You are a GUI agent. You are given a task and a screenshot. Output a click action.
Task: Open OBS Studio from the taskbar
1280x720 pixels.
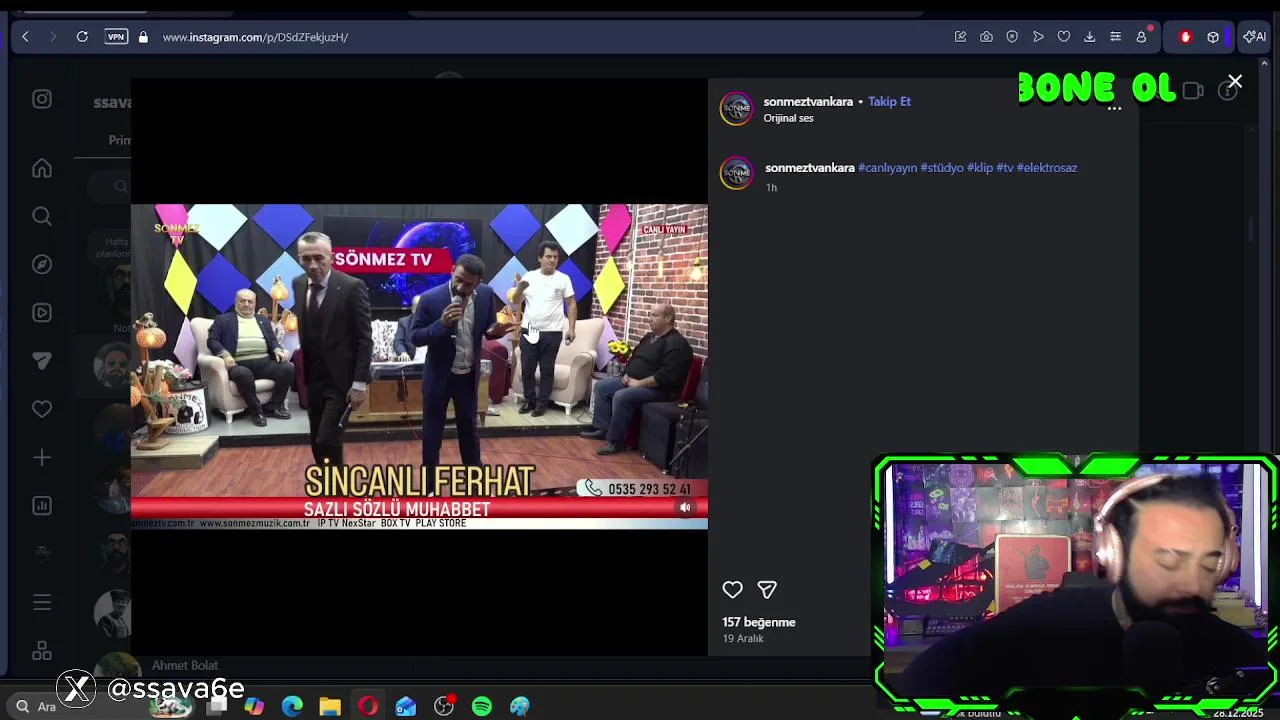[x=444, y=707]
